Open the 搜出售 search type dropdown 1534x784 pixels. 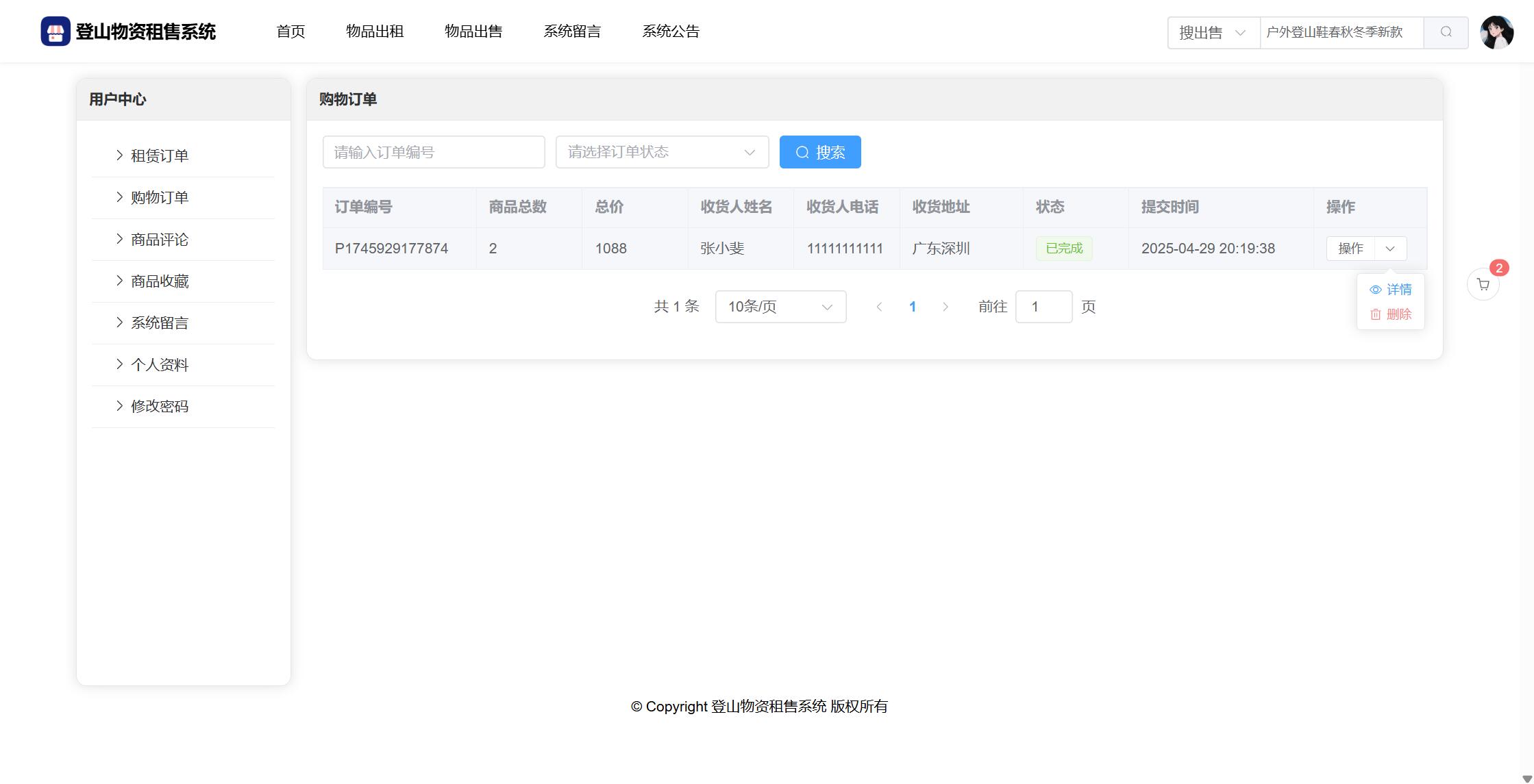click(1213, 32)
